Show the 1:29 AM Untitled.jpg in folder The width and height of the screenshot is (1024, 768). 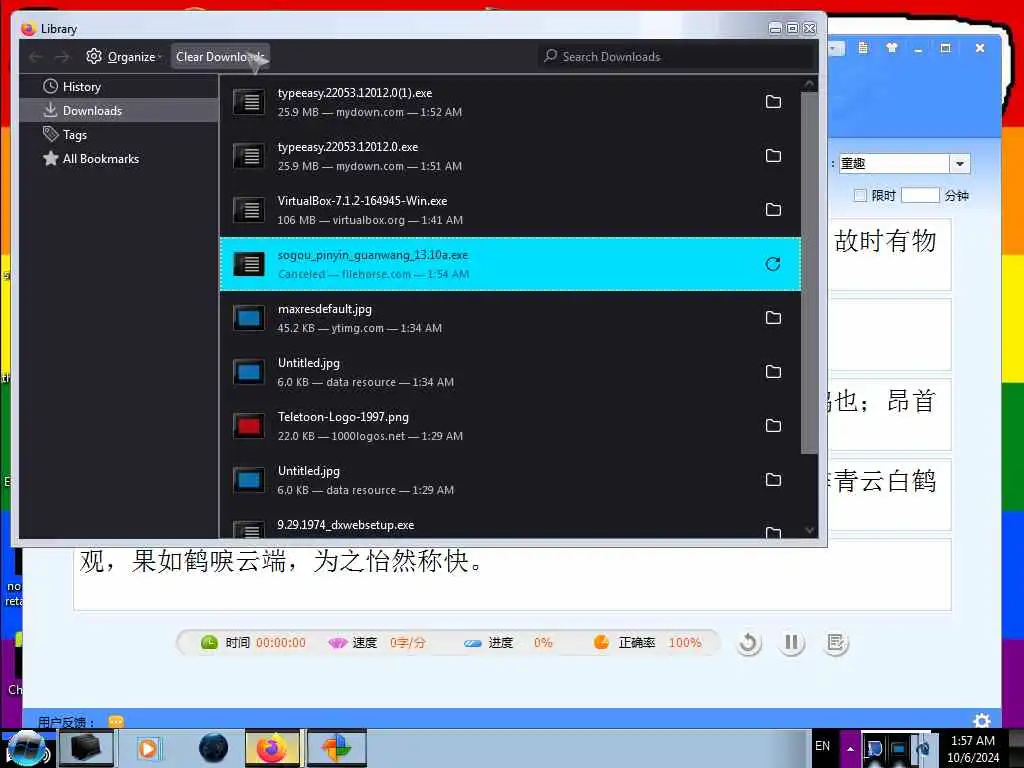pyautogui.click(x=773, y=480)
